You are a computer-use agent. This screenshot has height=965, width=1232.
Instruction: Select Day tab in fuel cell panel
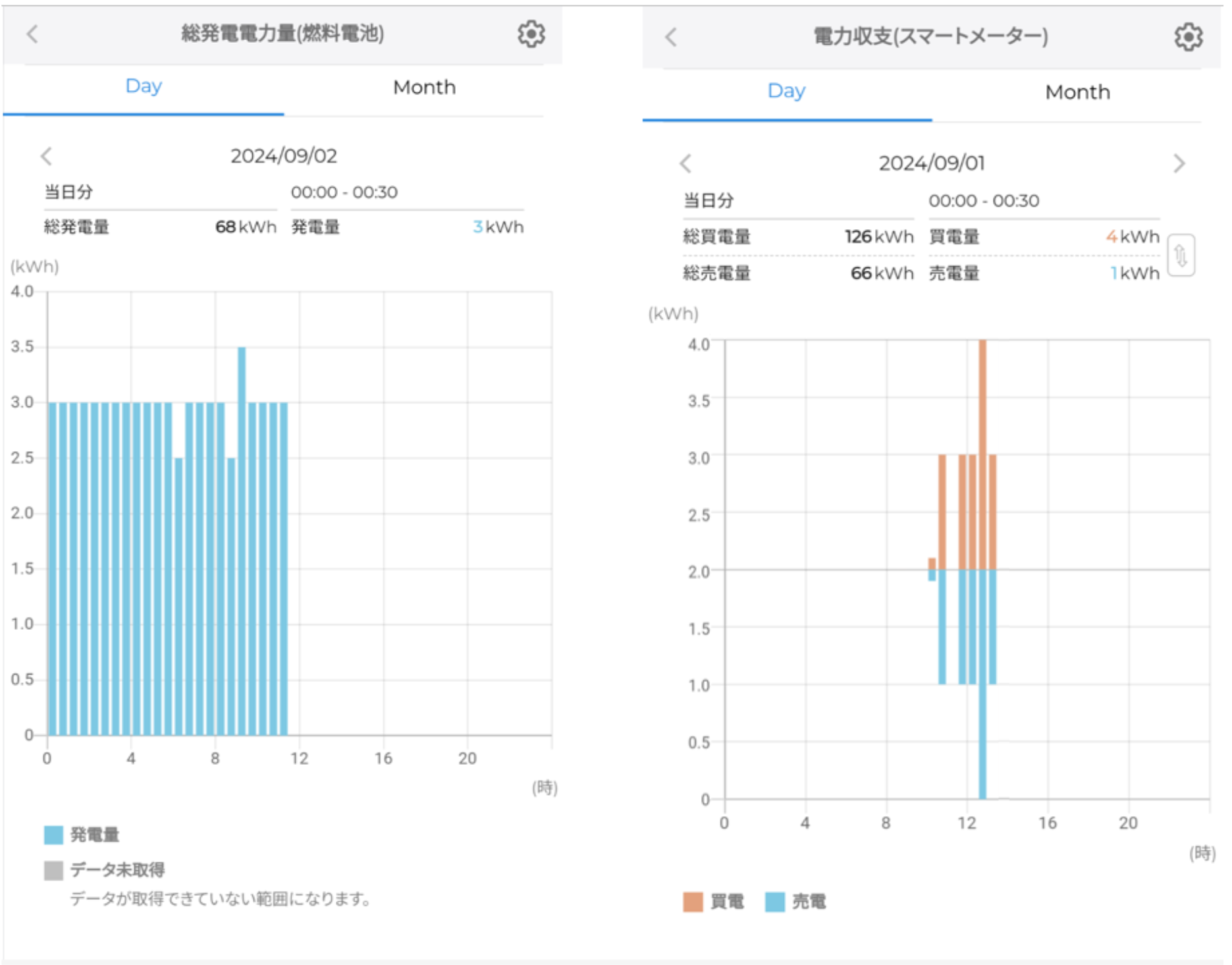(x=144, y=86)
